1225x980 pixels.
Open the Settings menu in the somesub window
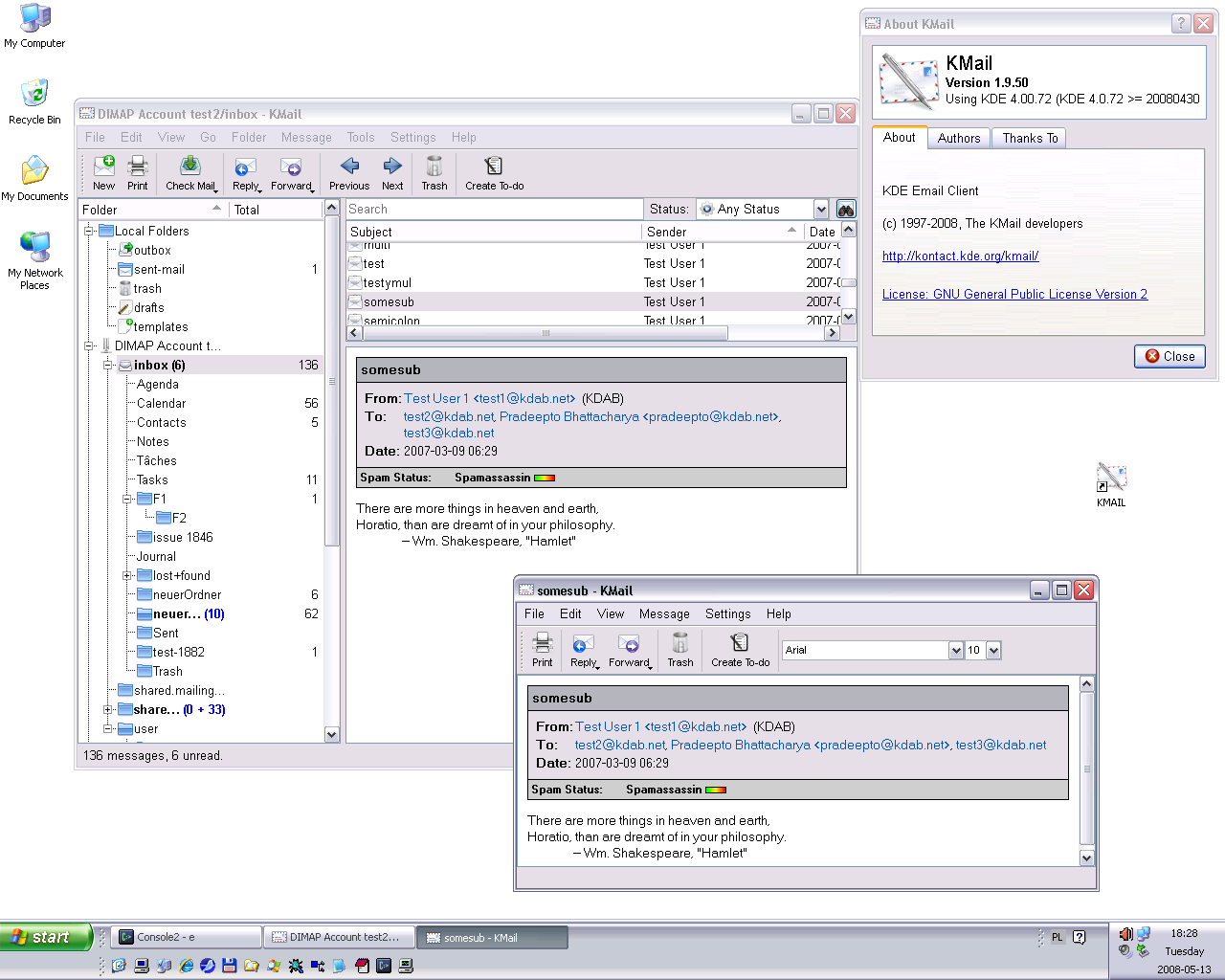[x=728, y=614]
